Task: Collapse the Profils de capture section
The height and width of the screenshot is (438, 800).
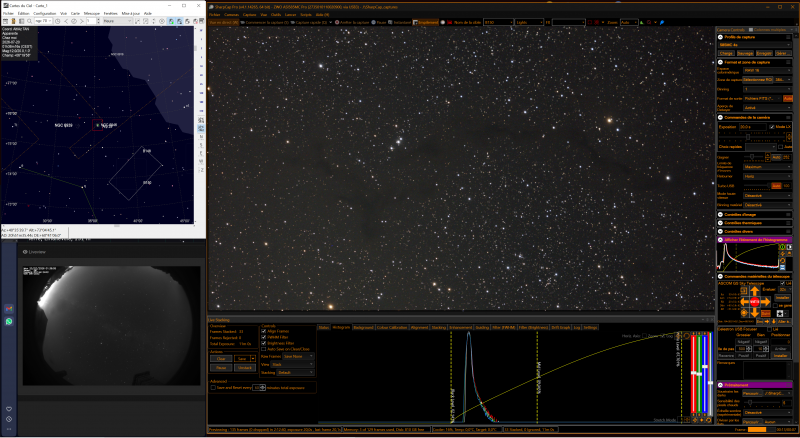Action: 720,37
